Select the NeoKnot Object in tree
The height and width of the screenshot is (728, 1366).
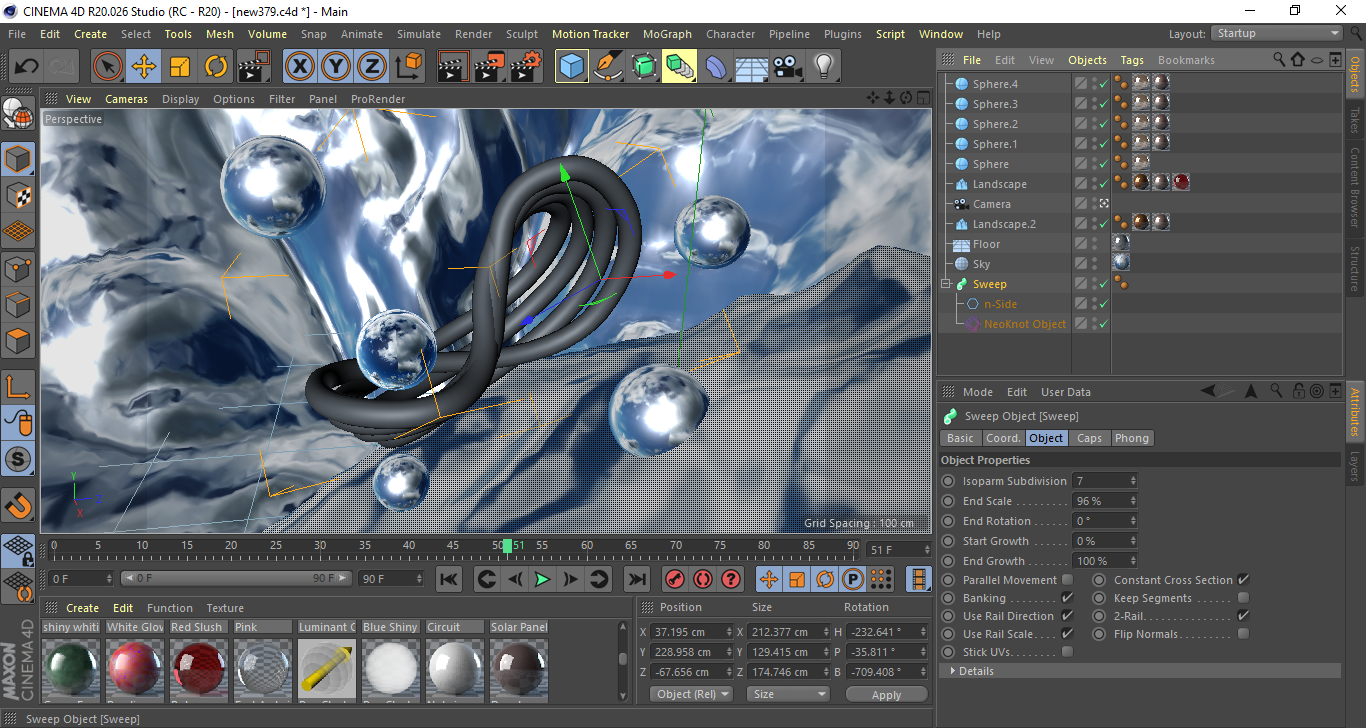1025,324
